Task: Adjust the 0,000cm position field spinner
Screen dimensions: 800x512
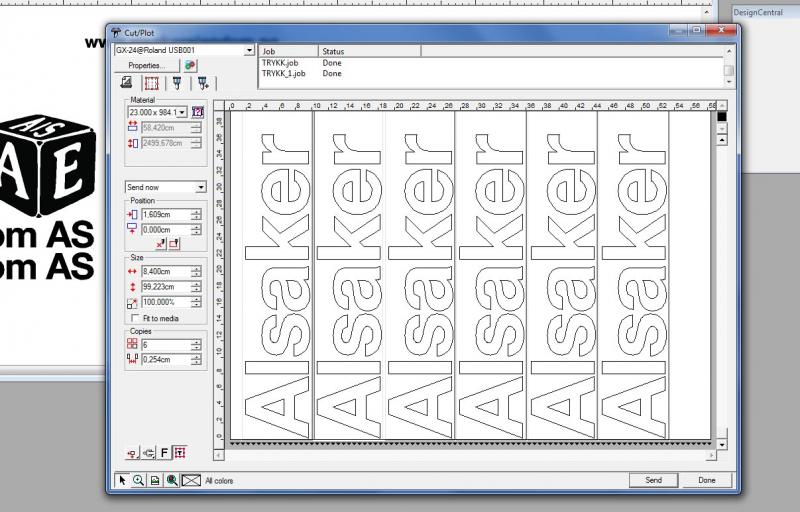Action: point(196,229)
